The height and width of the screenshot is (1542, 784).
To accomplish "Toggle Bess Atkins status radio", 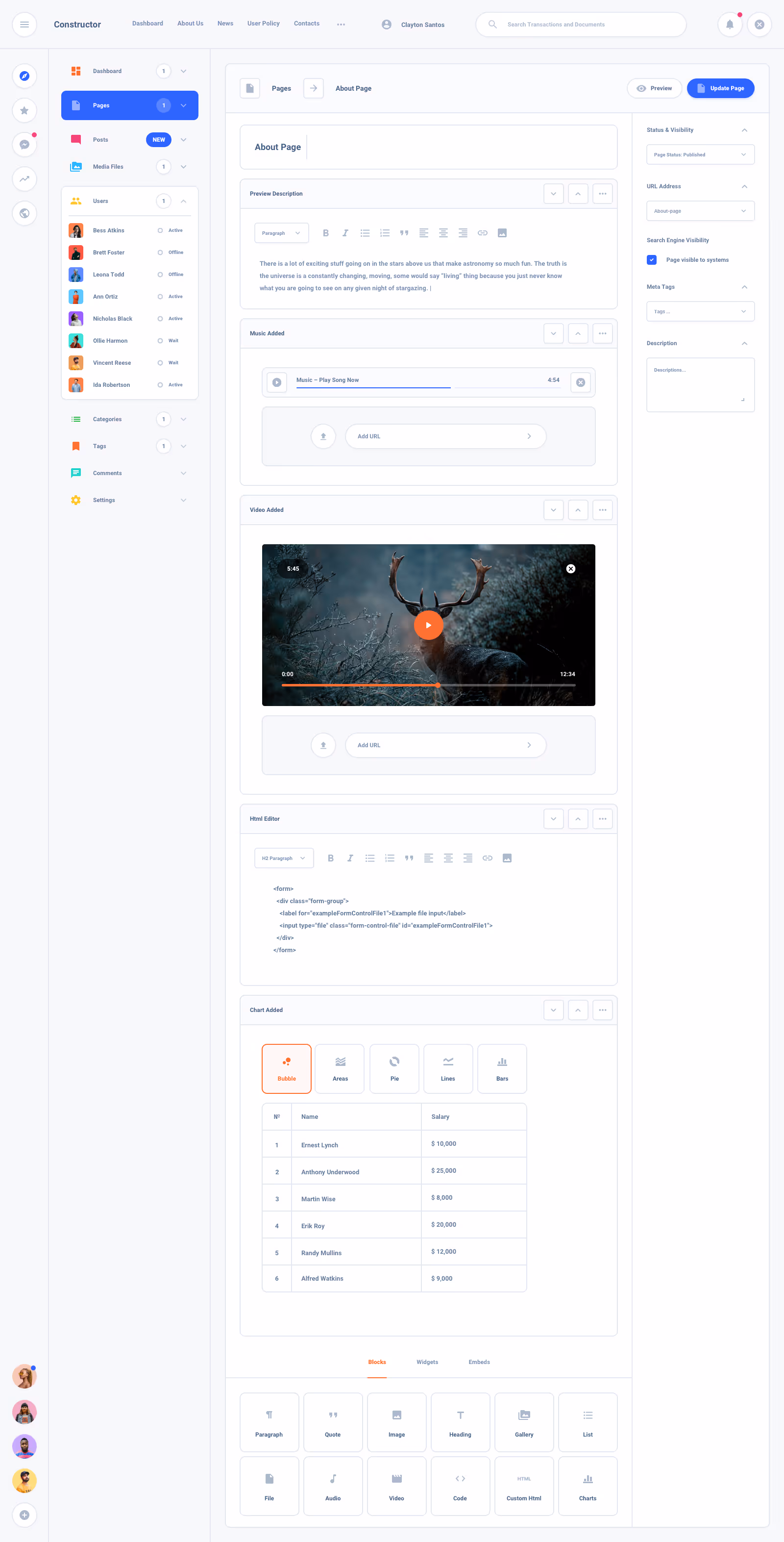I will [160, 230].
